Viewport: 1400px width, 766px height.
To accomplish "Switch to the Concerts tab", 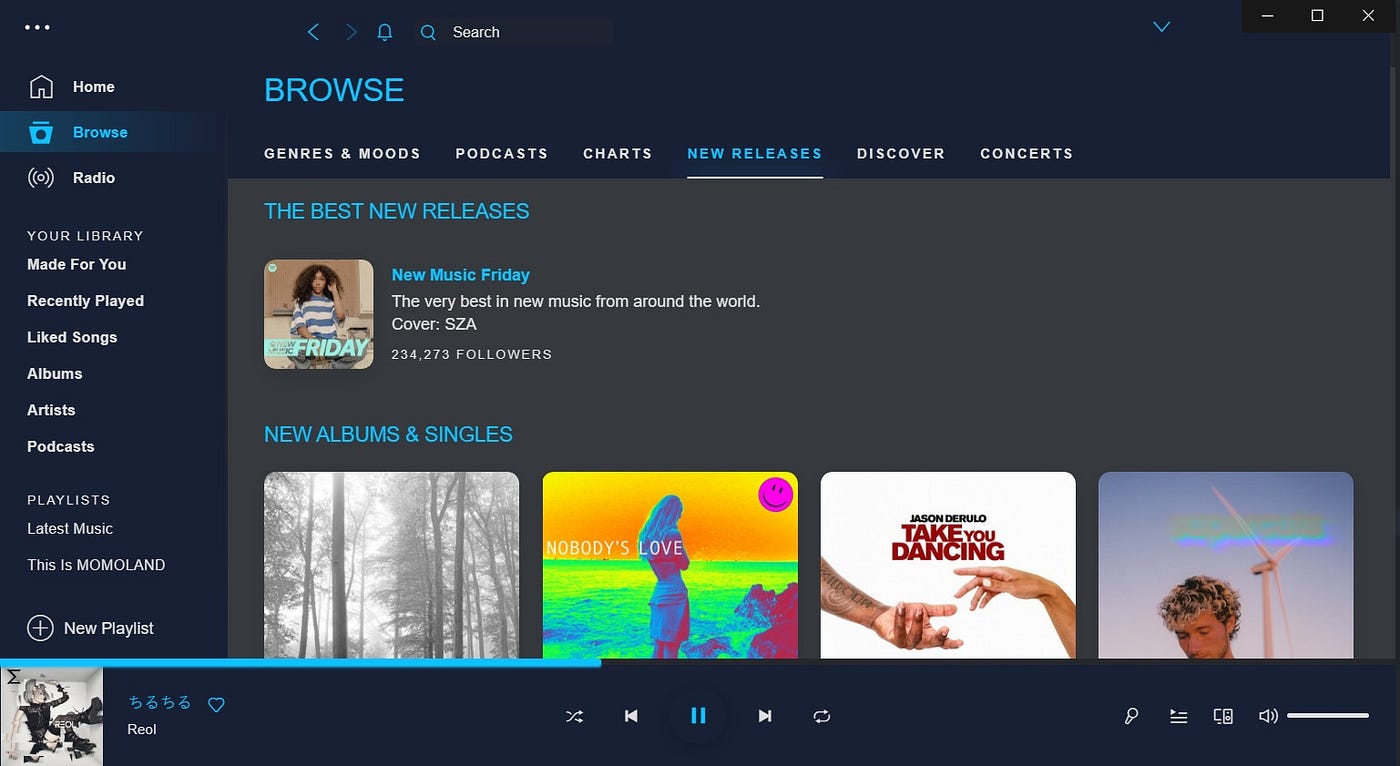I will (1027, 154).
